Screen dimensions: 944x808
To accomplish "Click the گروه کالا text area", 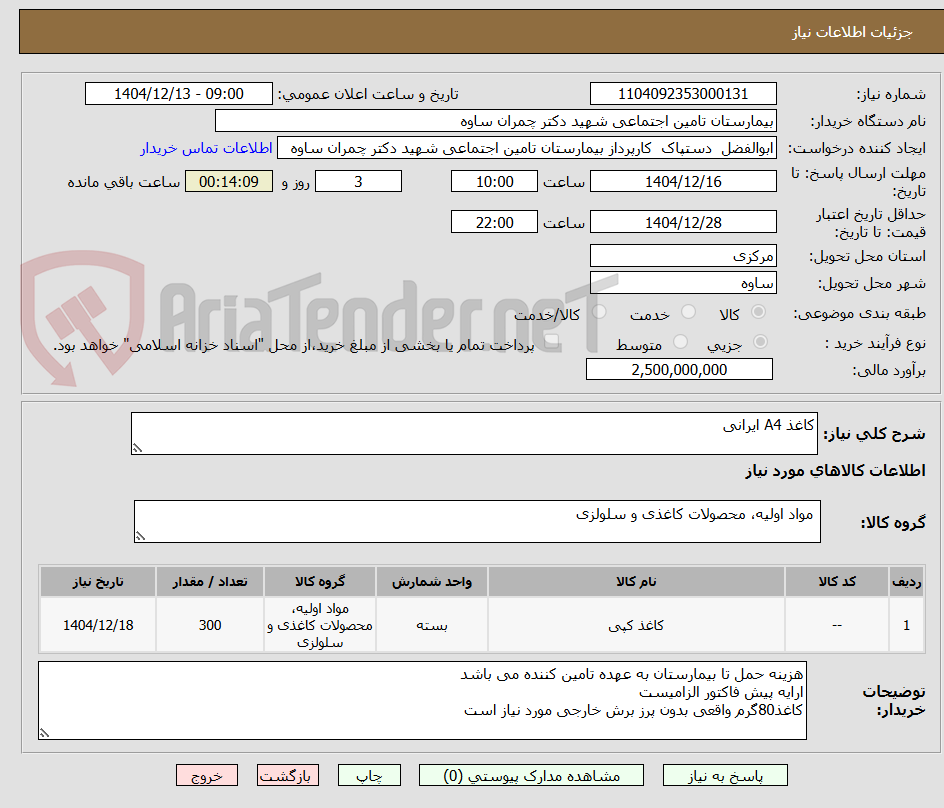I will click(477, 521).
